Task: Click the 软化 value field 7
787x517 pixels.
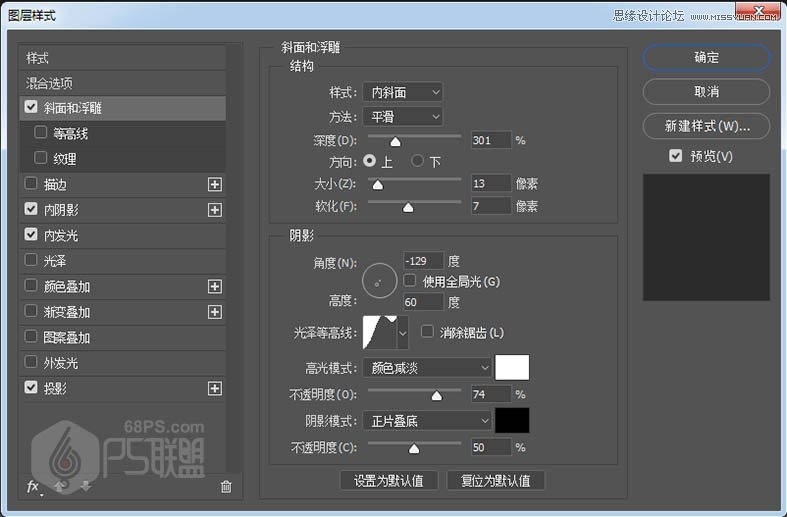Action: (x=491, y=206)
